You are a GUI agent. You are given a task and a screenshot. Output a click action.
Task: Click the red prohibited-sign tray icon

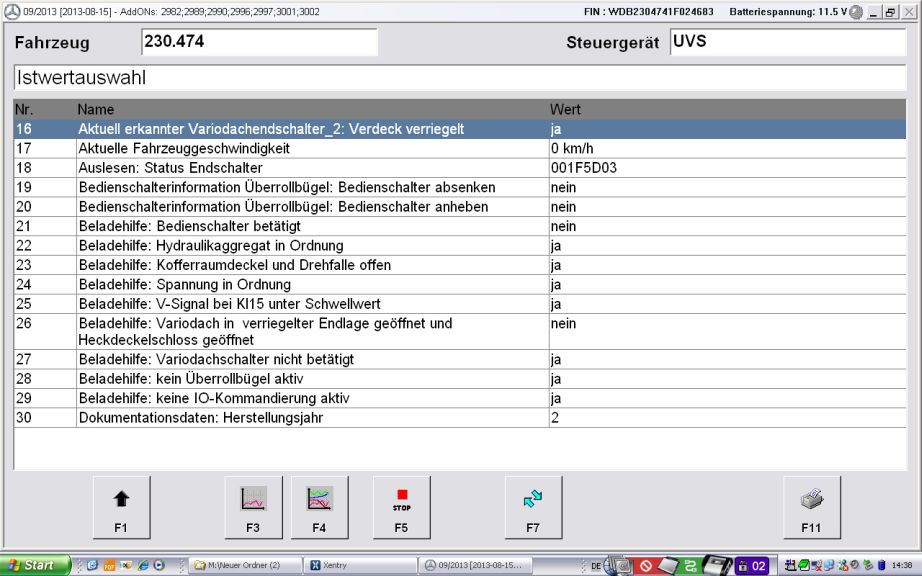click(x=646, y=566)
